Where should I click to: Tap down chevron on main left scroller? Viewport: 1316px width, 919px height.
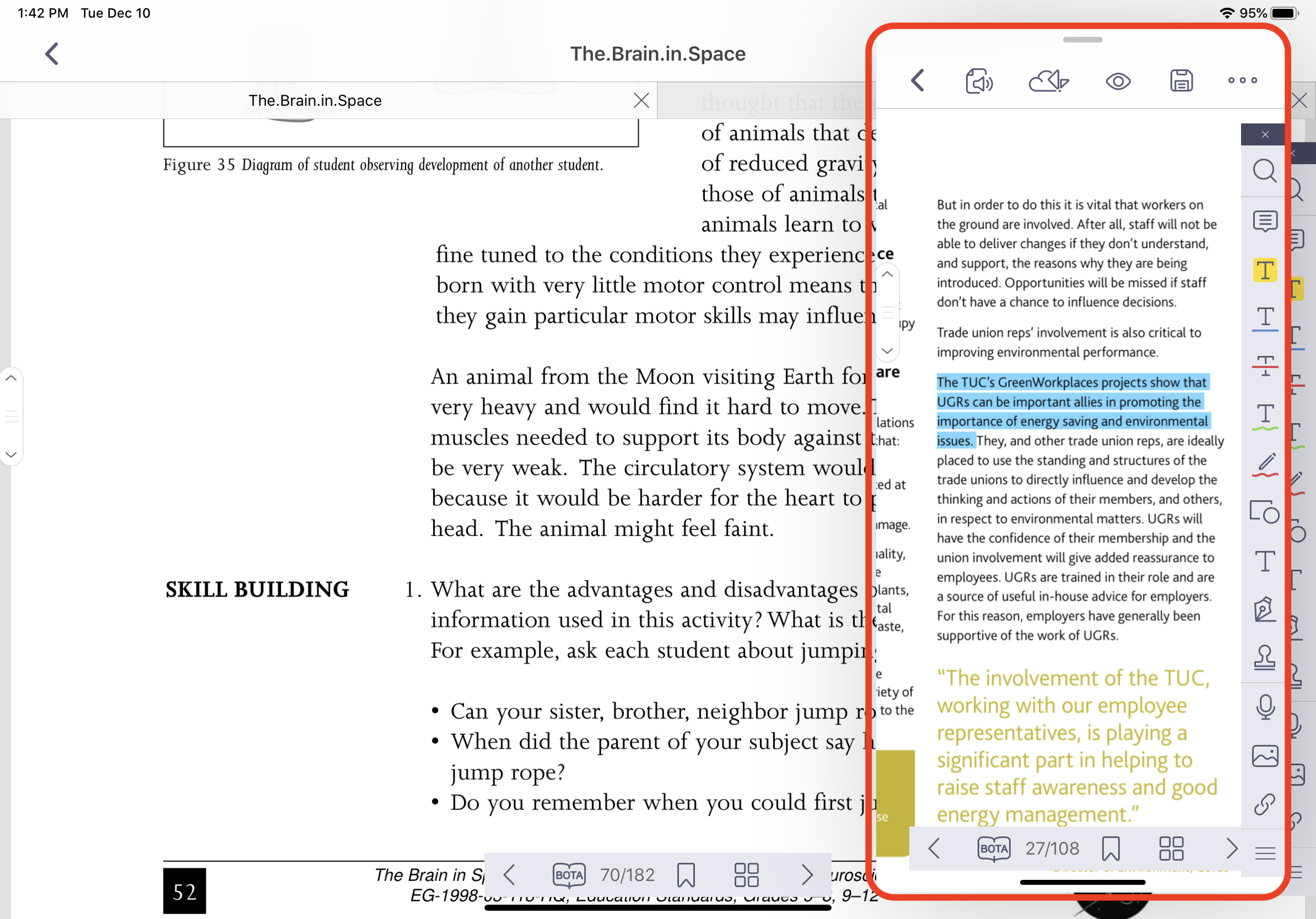[x=11, y=455]
